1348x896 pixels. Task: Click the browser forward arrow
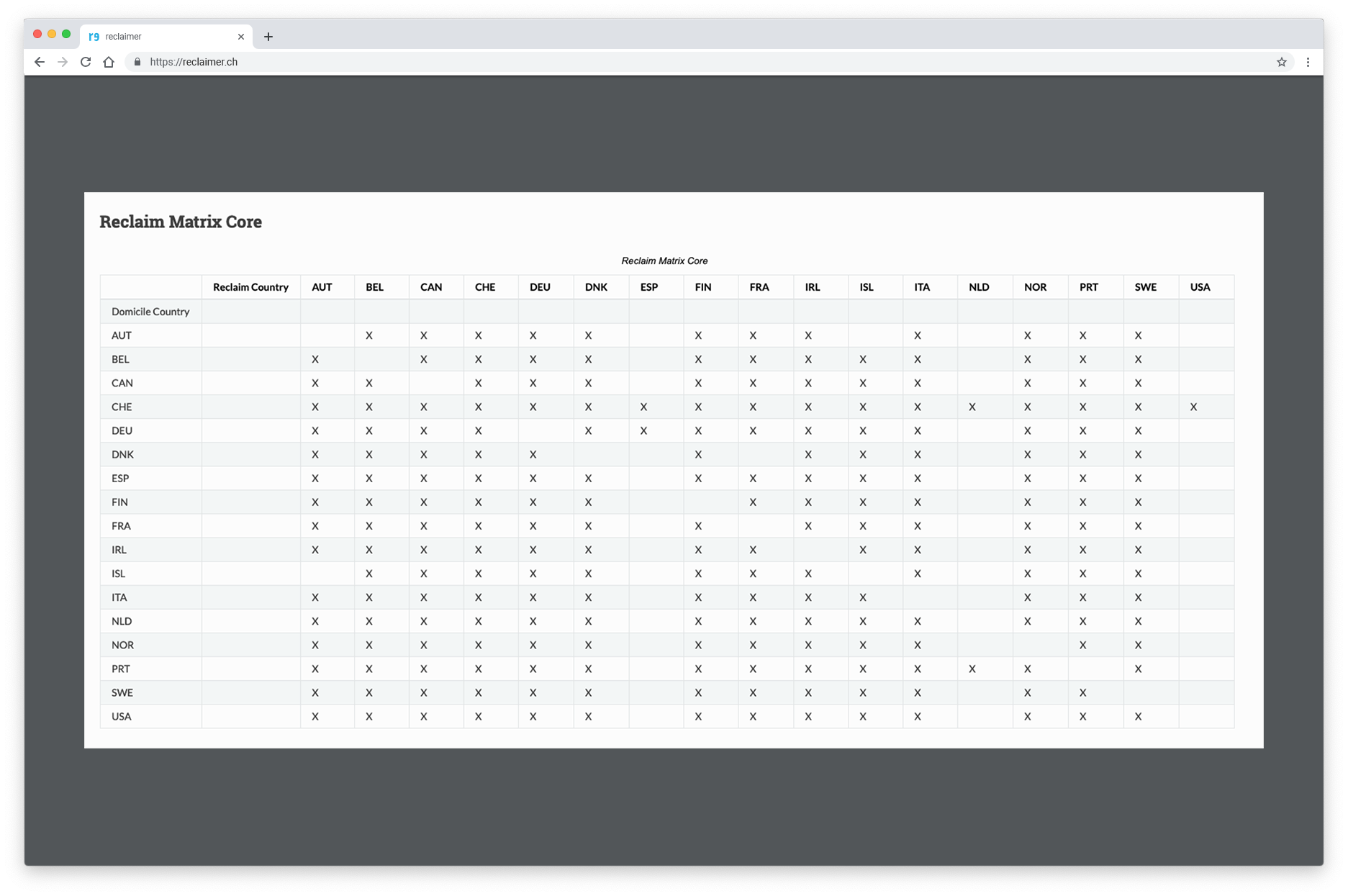[x=63, y=62]
